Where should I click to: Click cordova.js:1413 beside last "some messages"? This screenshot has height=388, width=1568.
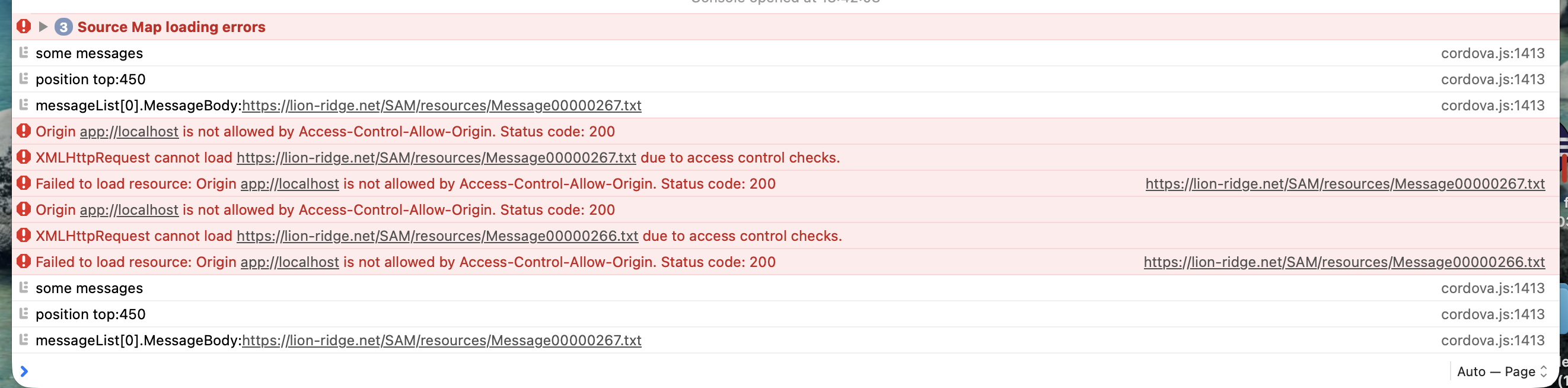tap(1492, 288)
